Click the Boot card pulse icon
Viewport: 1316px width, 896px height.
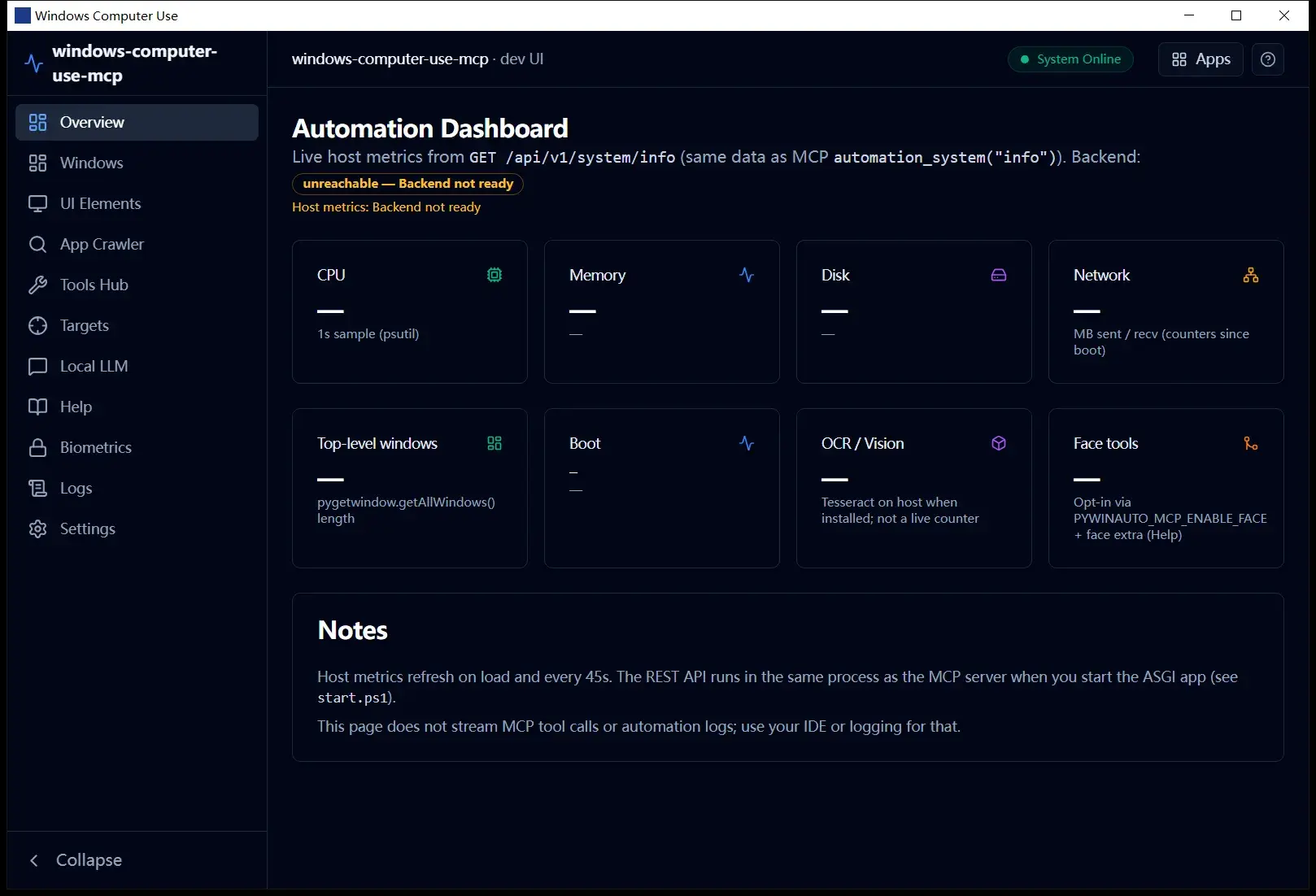pyautogui.click(x=747, y=443)
